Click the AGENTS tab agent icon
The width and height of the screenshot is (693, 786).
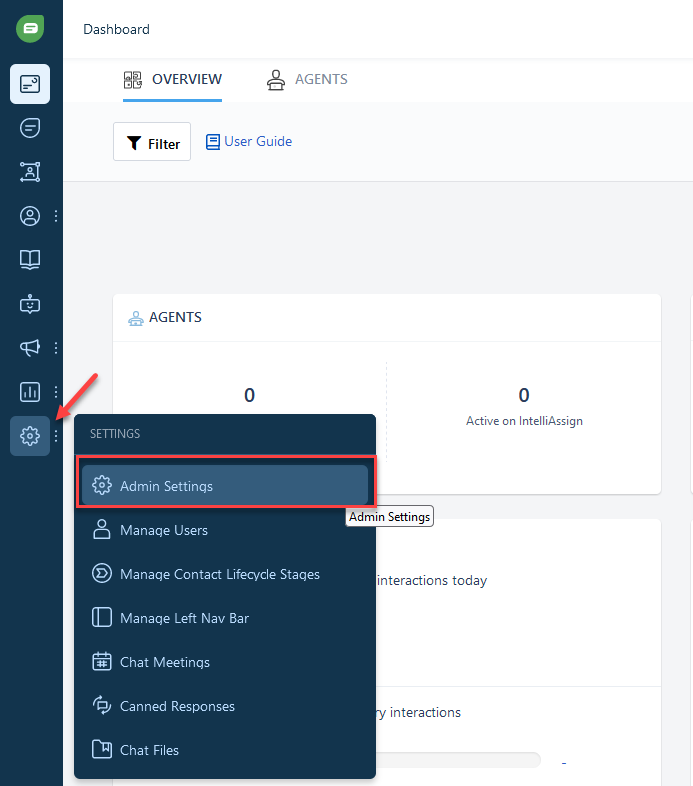(x=276, y=80)
